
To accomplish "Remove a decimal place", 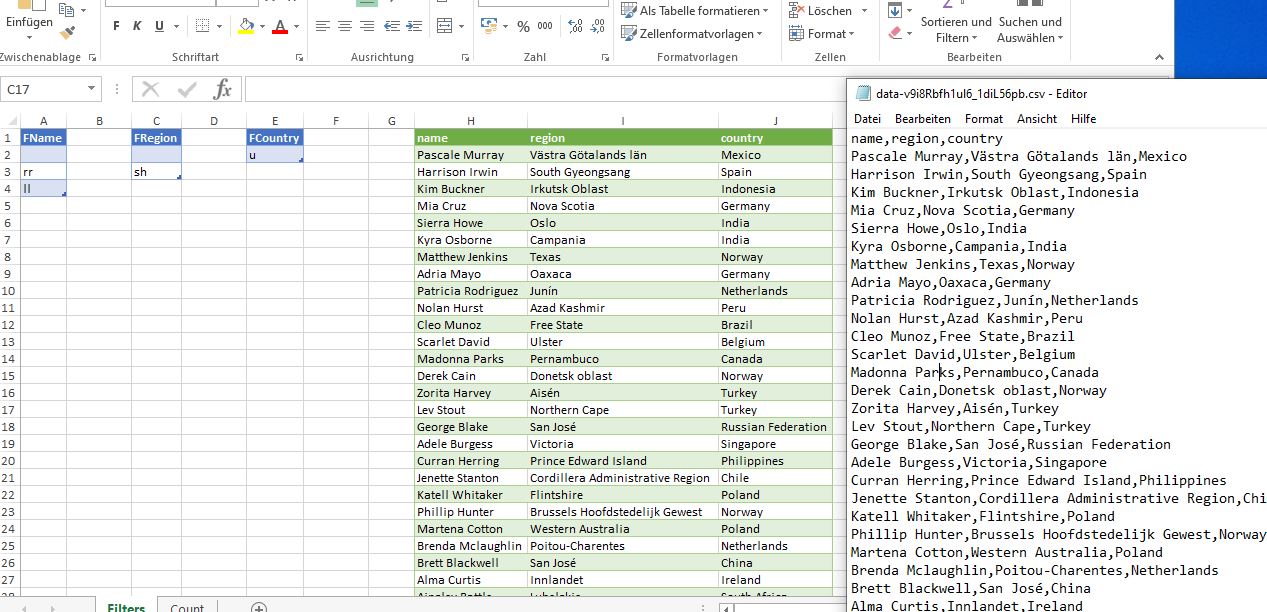I will 597,26.
